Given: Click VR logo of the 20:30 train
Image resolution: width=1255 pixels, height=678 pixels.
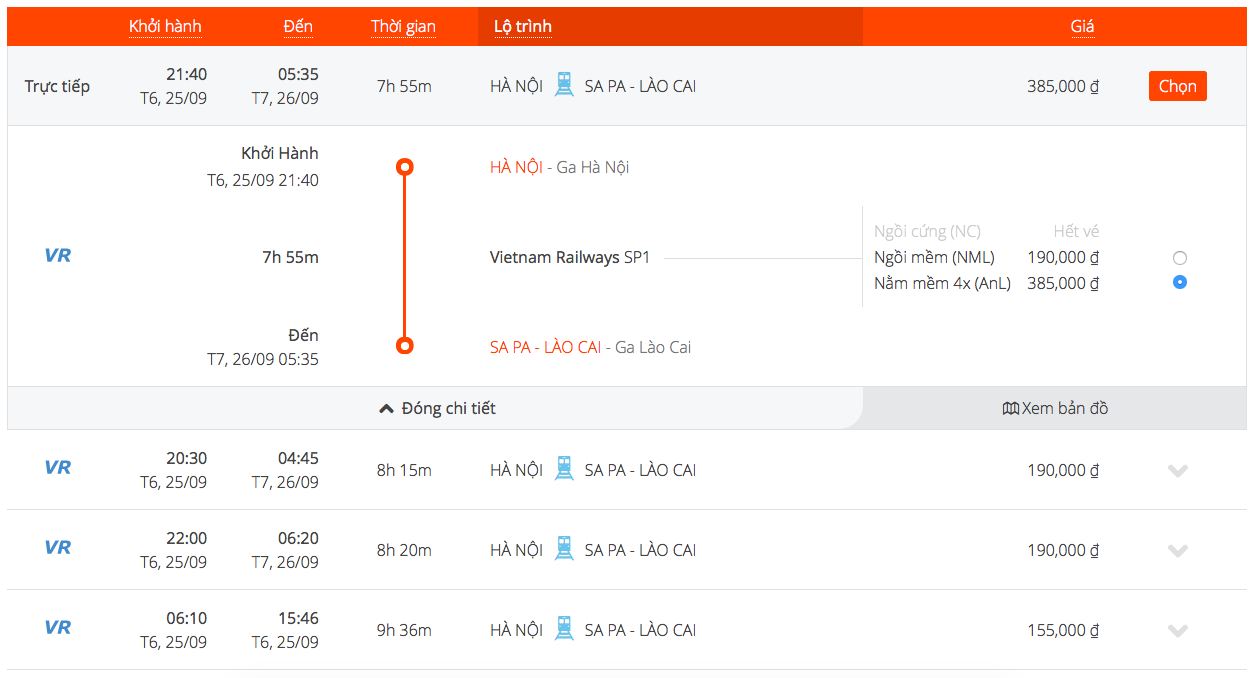Looking at the screenshot, I should click(58, 468).
